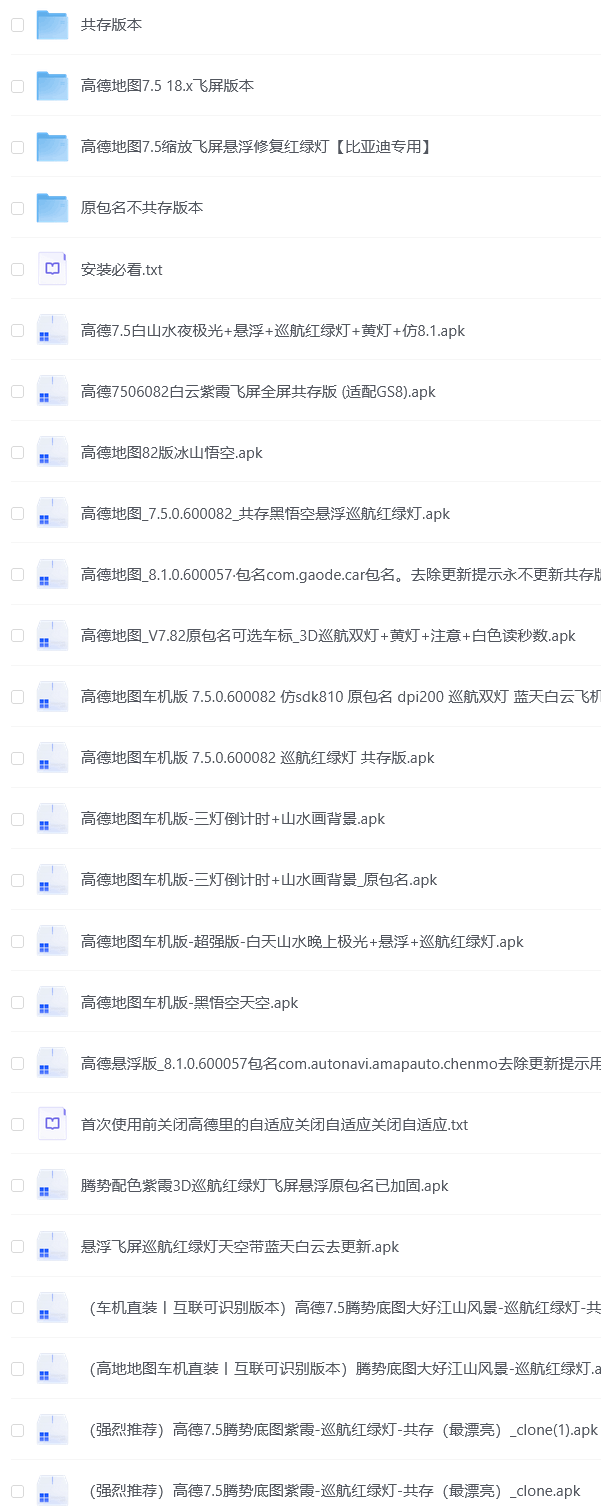
Task: Open 高德地图_7.5.0.600082_共存黑悟空悬浮巡航红绿灯.apk
Action: click(x=265, y=513)
